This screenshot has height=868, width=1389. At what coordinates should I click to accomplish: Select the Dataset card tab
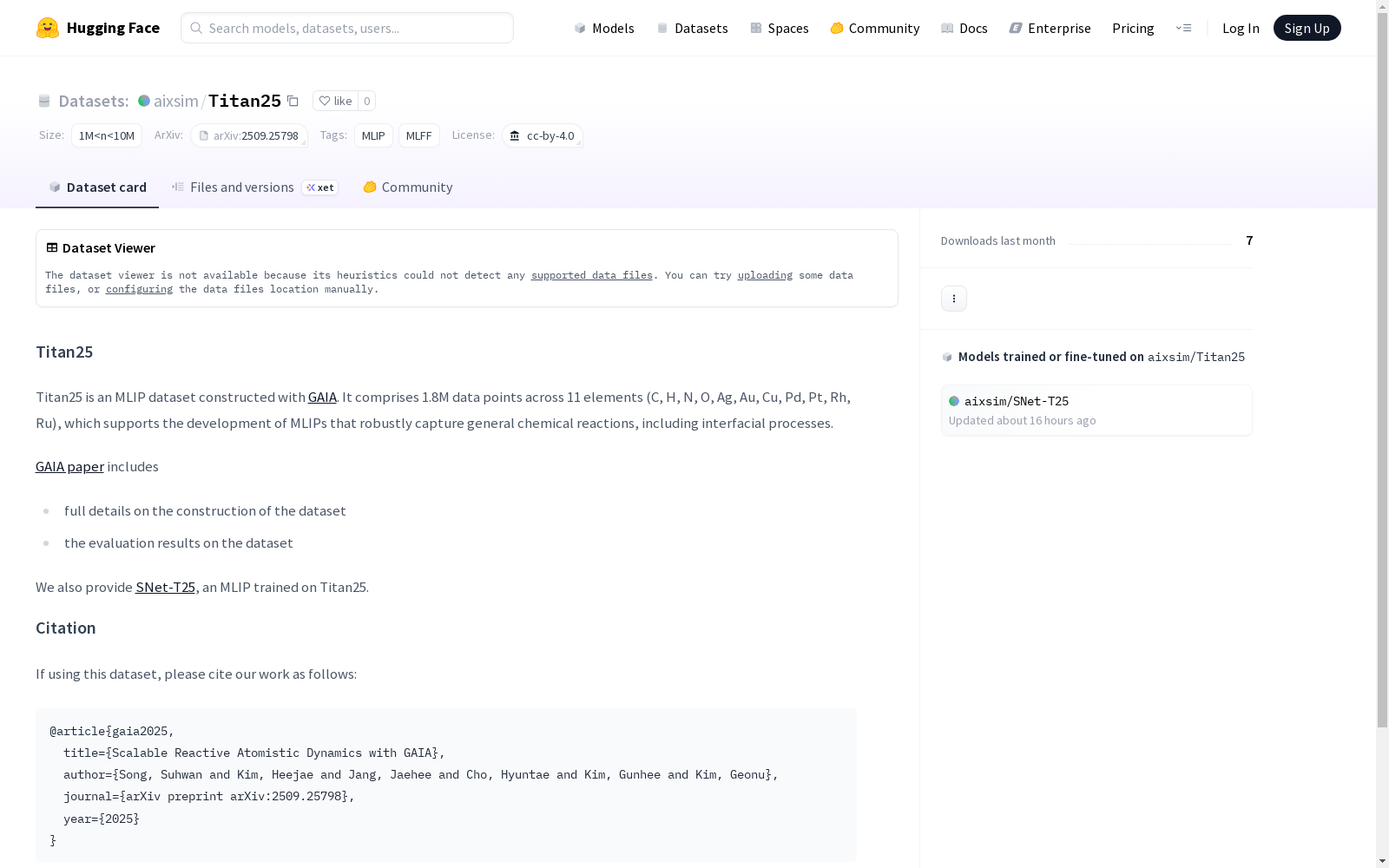tap(97, 187)
